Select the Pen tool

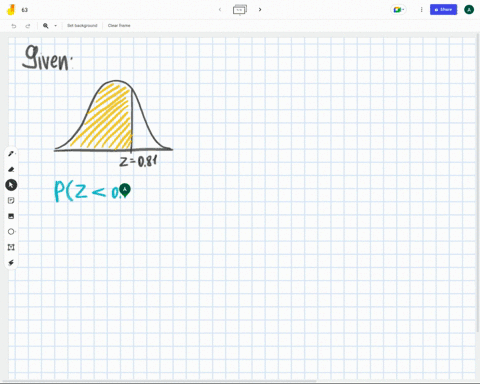coord(11,154)
